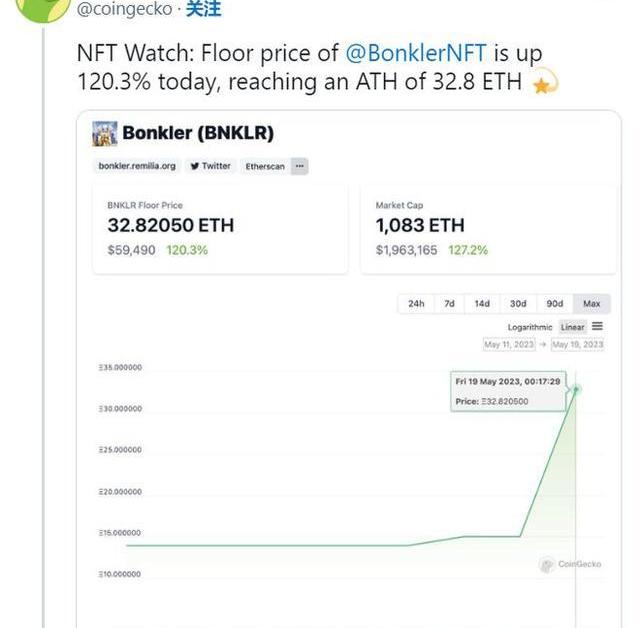Edit the start date May 11, 2023 field
The width and height of the screenshot is (640, 628).
coord(509,344)
